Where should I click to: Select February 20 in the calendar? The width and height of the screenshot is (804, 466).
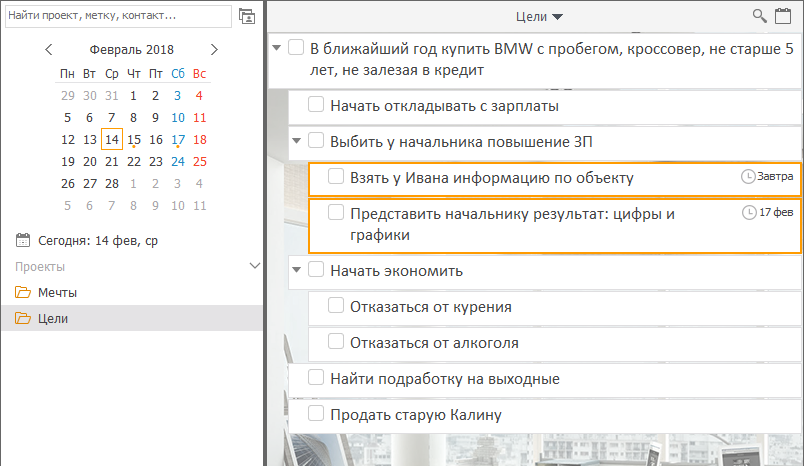[90, 161]
